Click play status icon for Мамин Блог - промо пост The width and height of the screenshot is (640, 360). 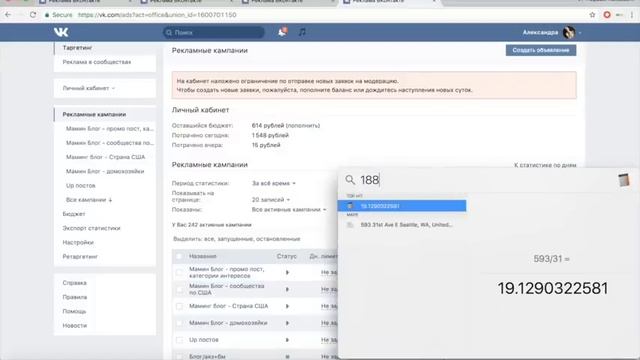point(287,272)
